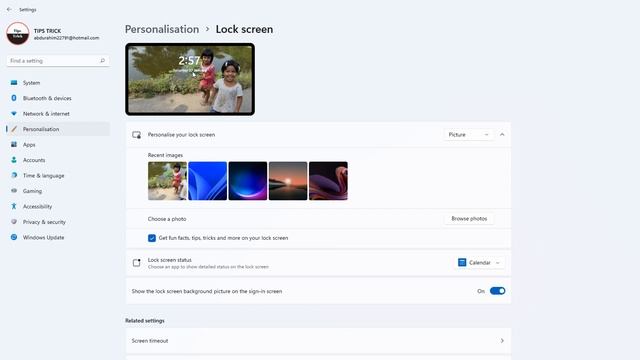Click the search magnifier icon
The width and height of the screenshot is (640, 360).
point(102,61)
